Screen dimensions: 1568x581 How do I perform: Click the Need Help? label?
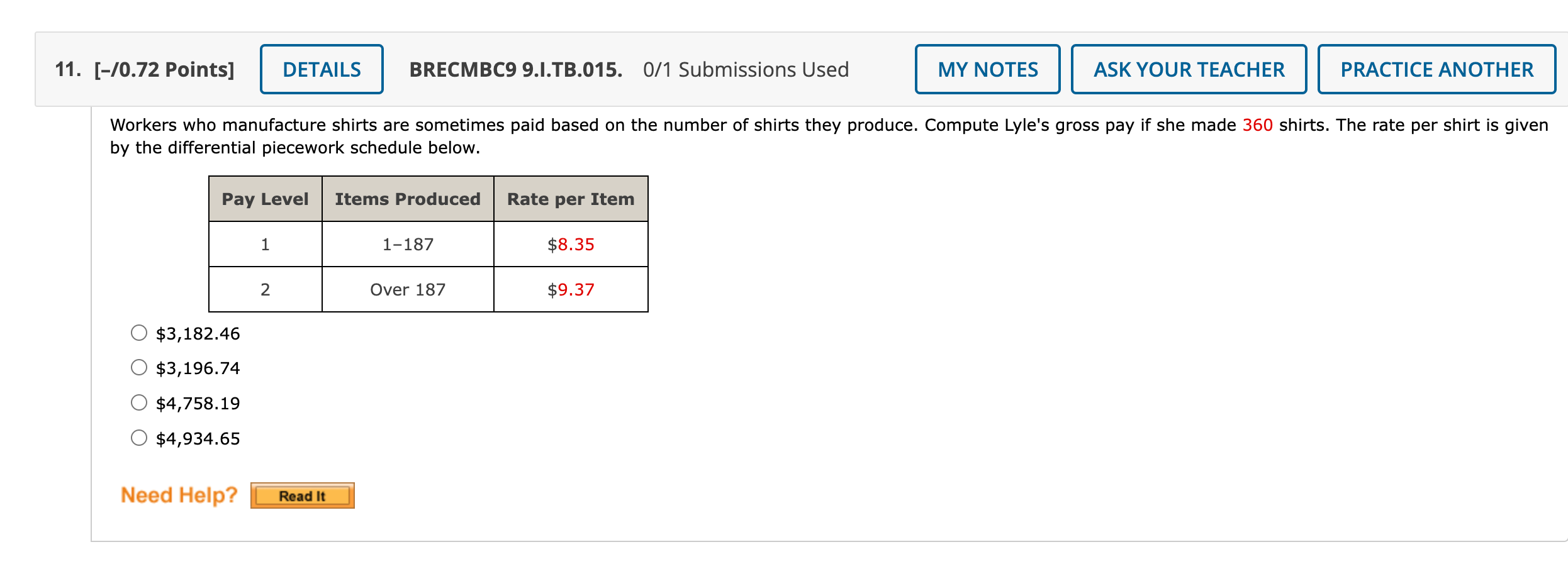click(179, 495)
